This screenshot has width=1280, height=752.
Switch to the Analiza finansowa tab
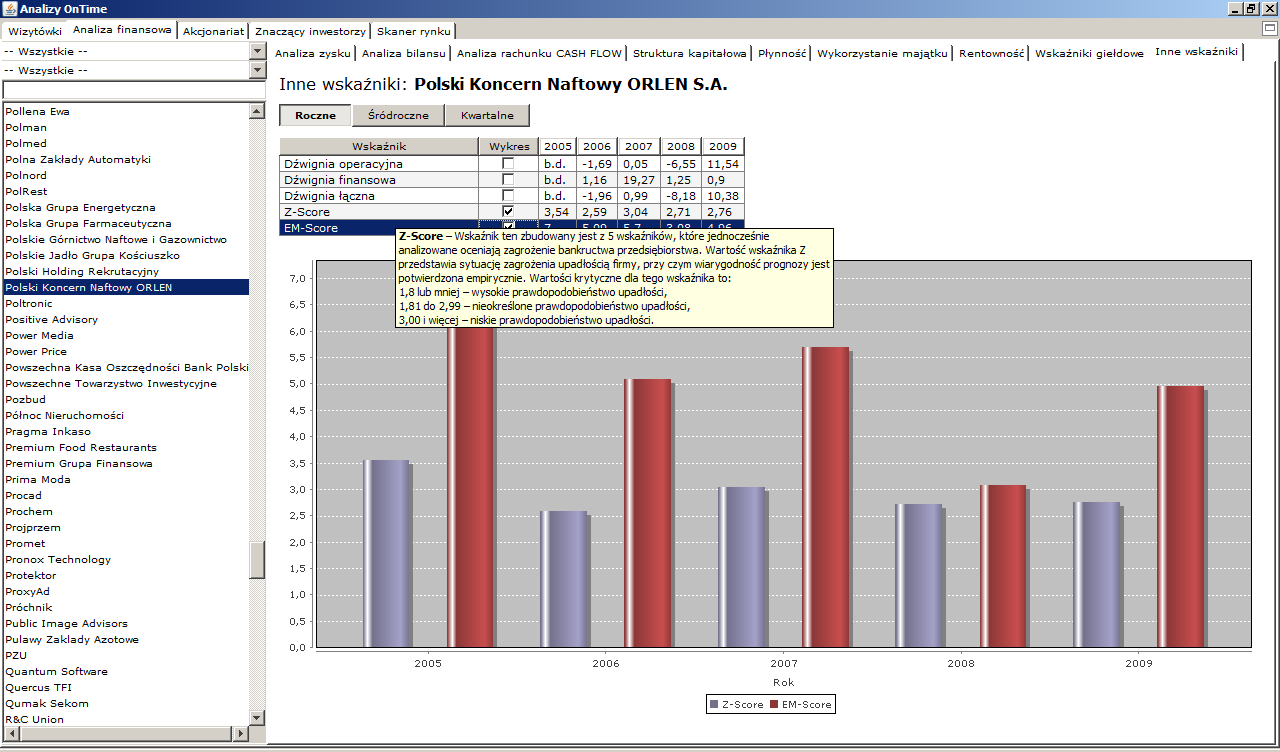click(122, 30)
